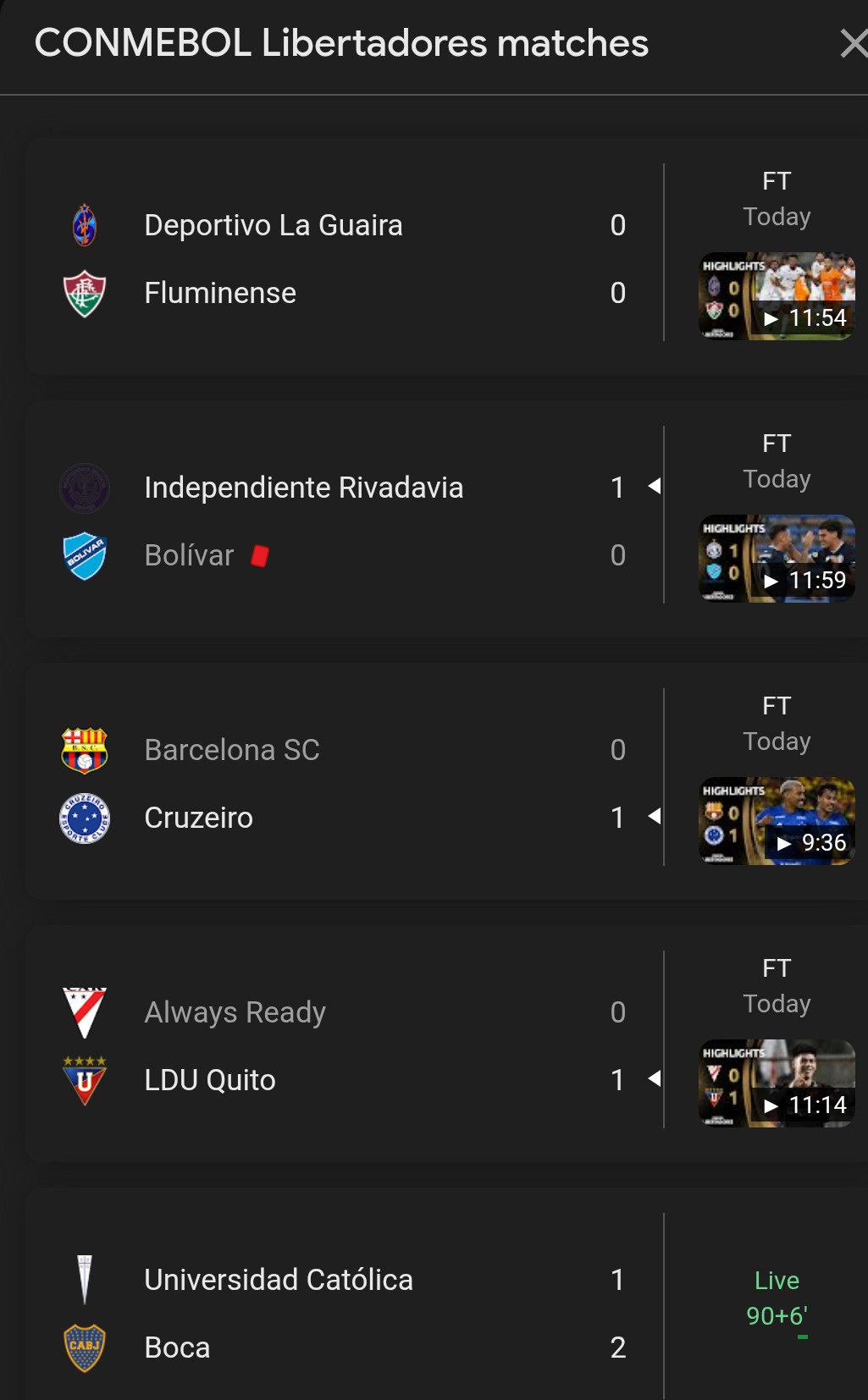Click the Cruzeiro team crest
This screenshot has height=1400, width=868.
[x=85, y=818]
